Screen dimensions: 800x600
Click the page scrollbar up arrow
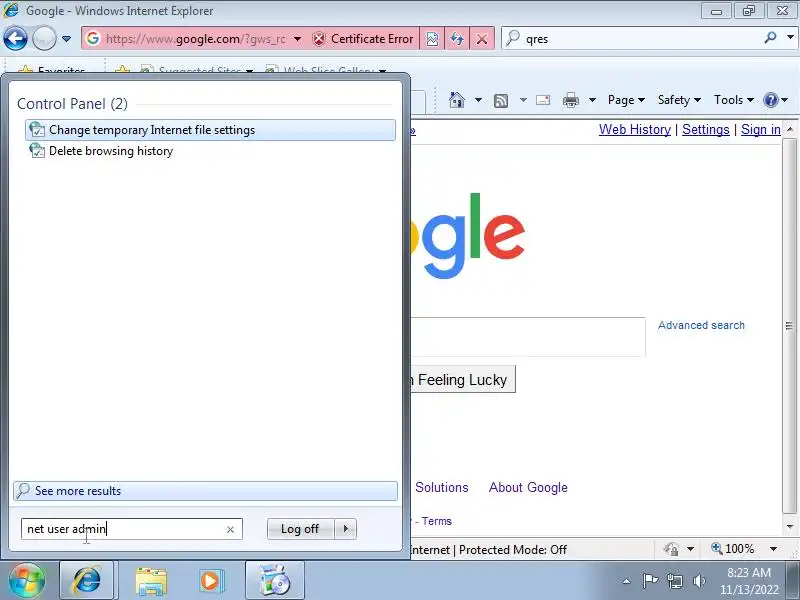coord(790,129)
